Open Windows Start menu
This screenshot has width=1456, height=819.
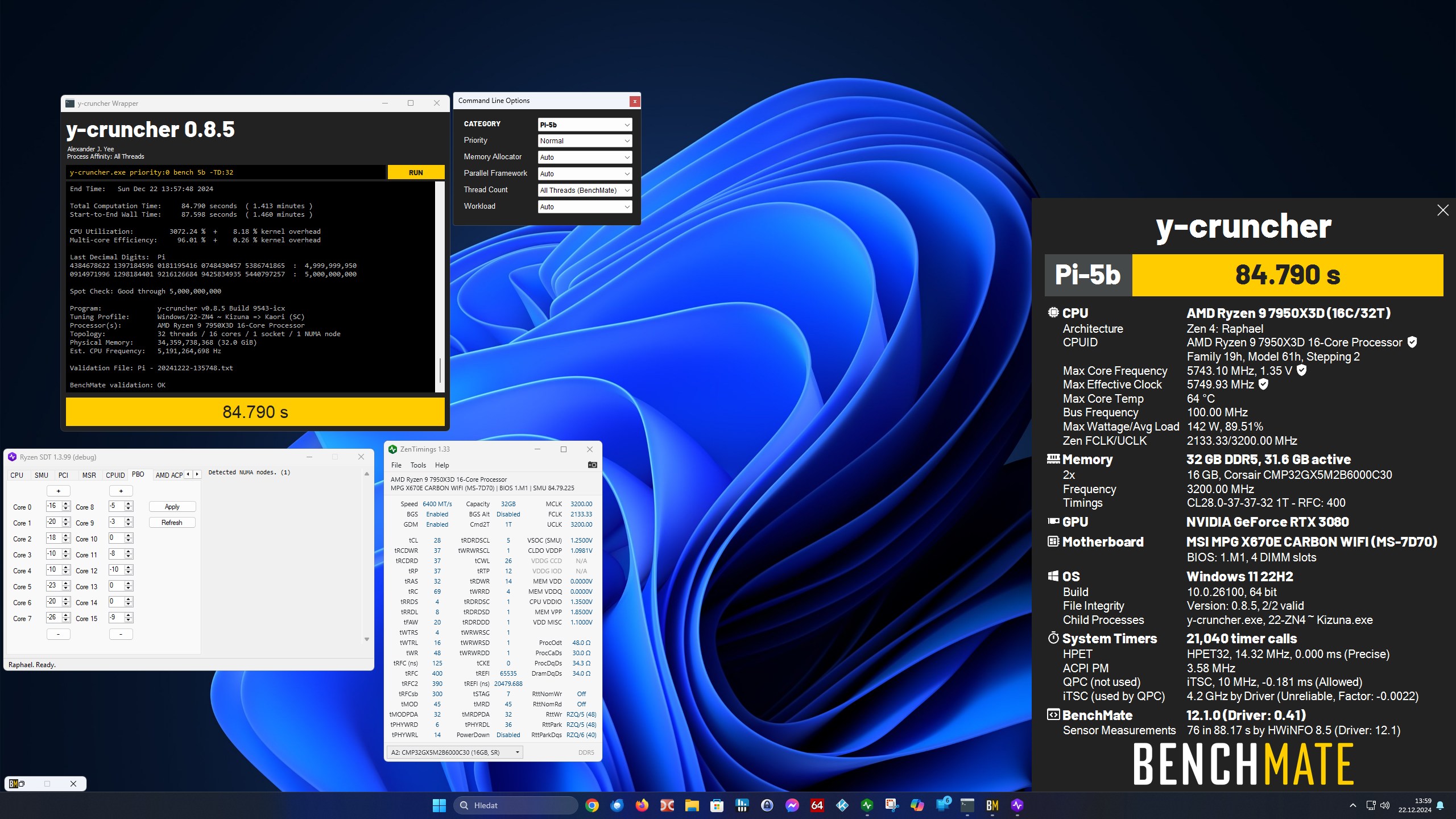(x=439, y=805)
